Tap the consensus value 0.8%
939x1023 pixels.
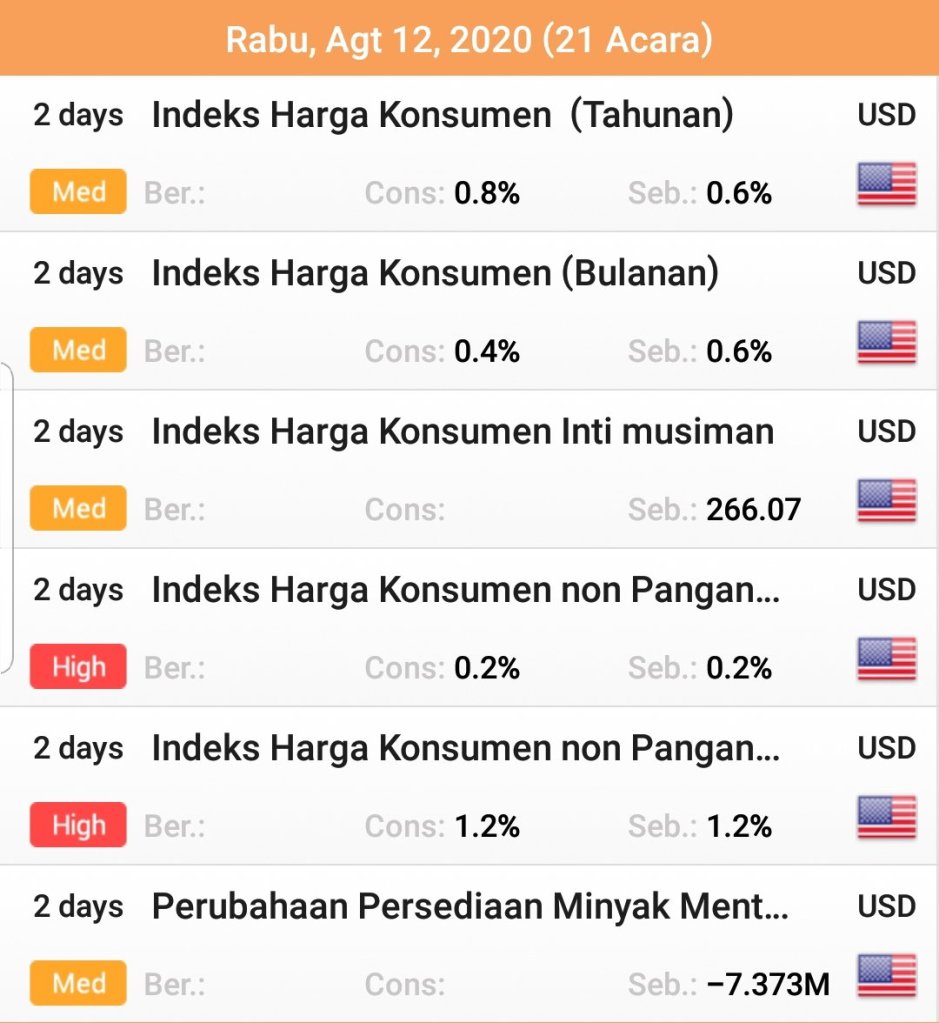coord(487,193)
